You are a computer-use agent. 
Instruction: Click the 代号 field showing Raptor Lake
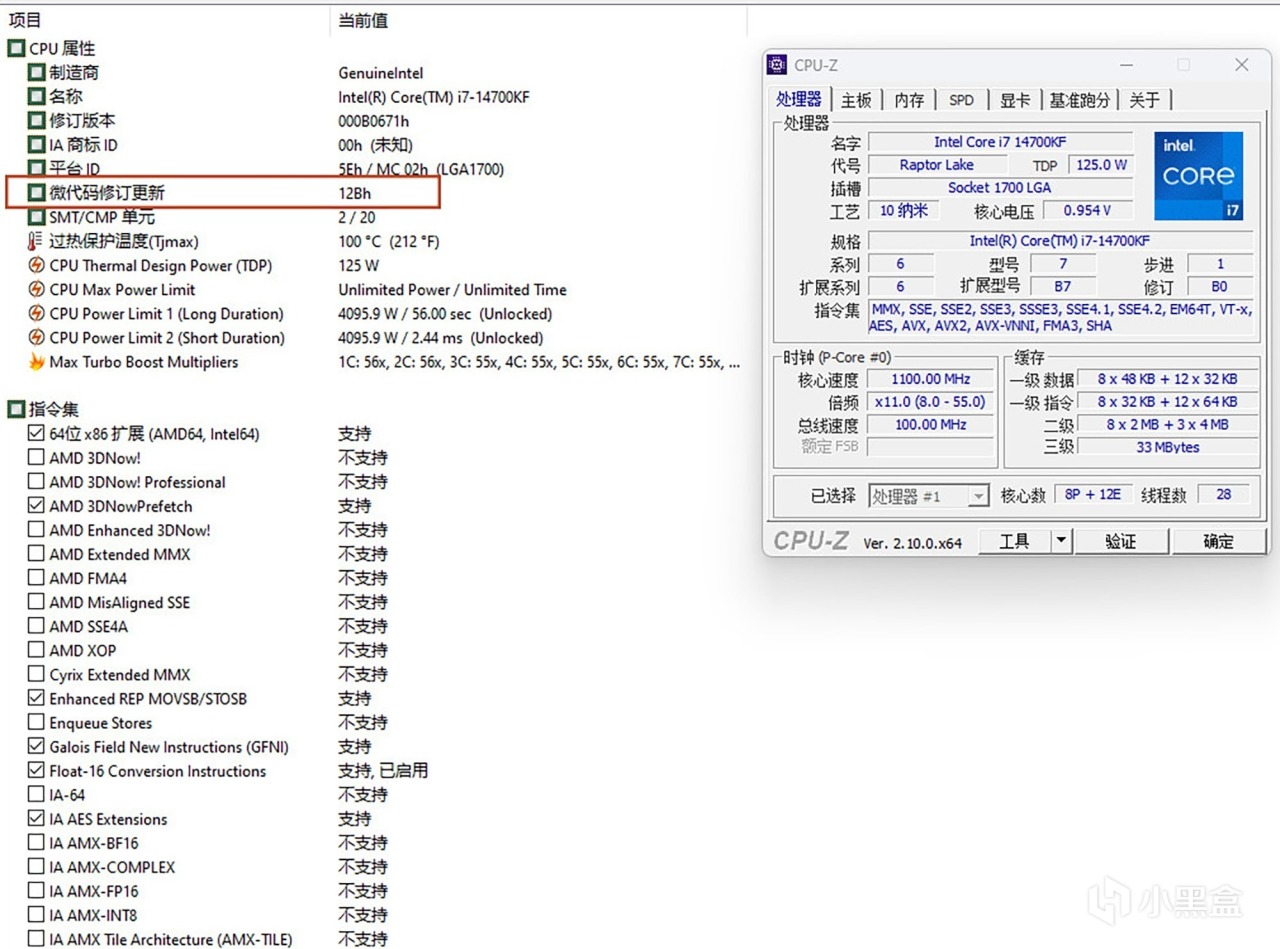coord(937,165)
